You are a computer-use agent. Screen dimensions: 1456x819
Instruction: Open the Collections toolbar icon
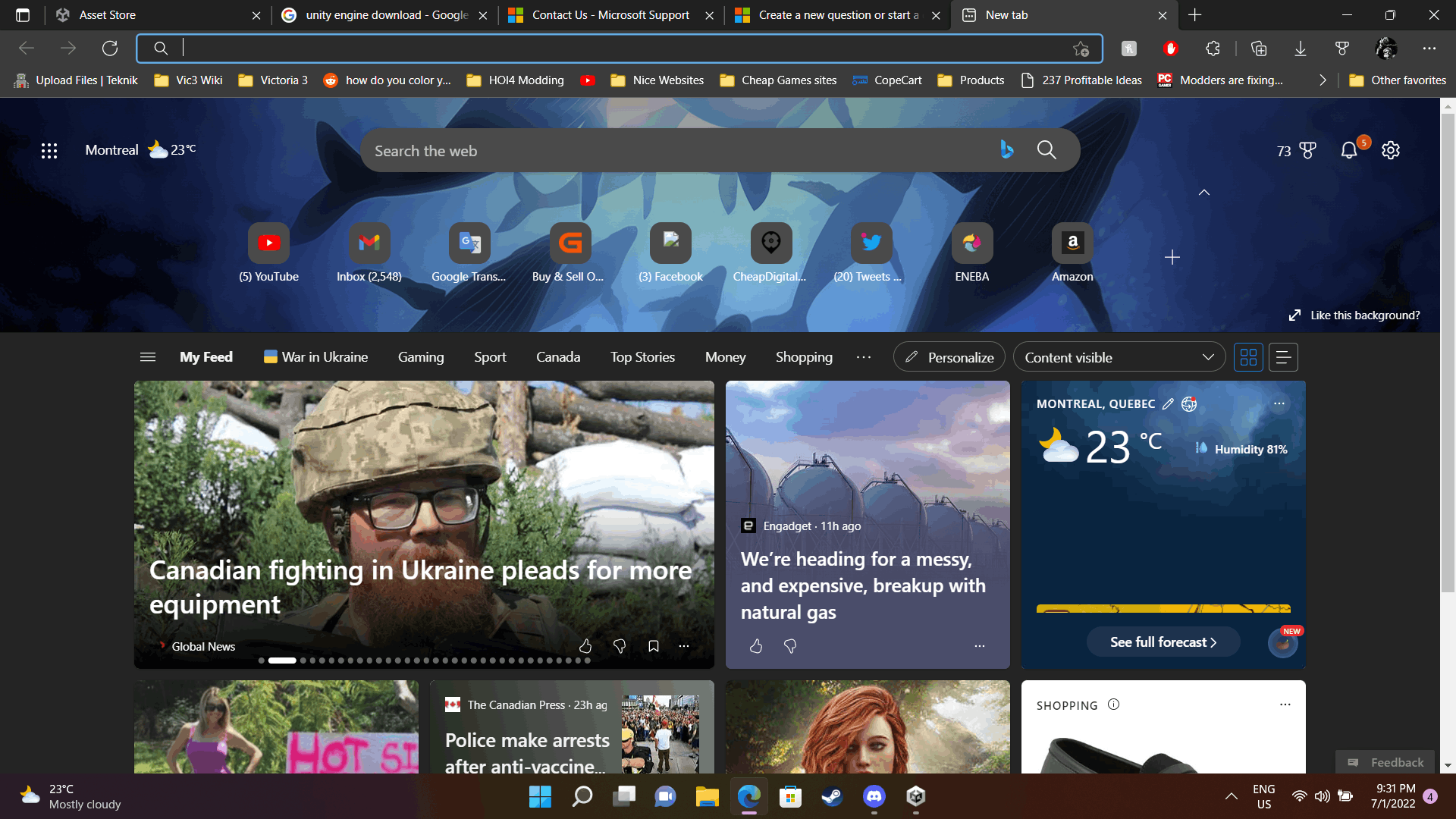click(x=1259, y=49)
